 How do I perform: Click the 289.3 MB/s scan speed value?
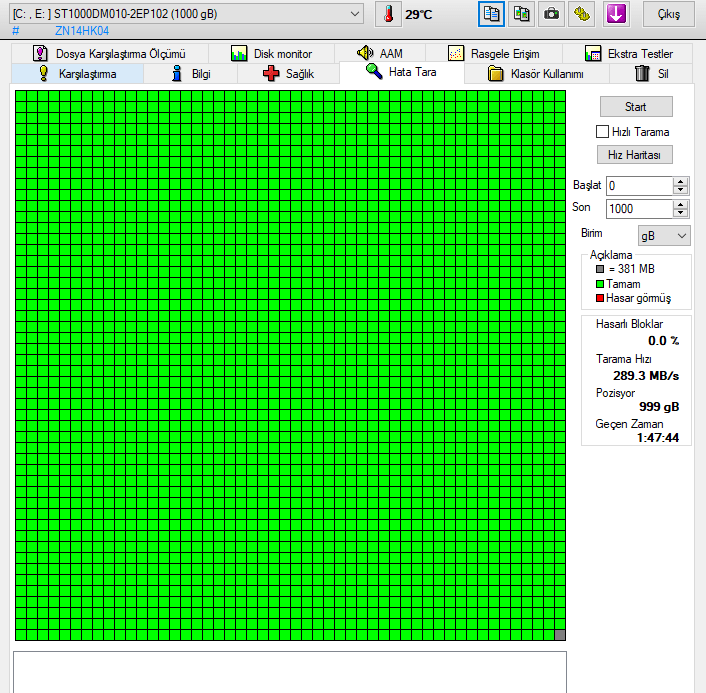tap(646, 376)
